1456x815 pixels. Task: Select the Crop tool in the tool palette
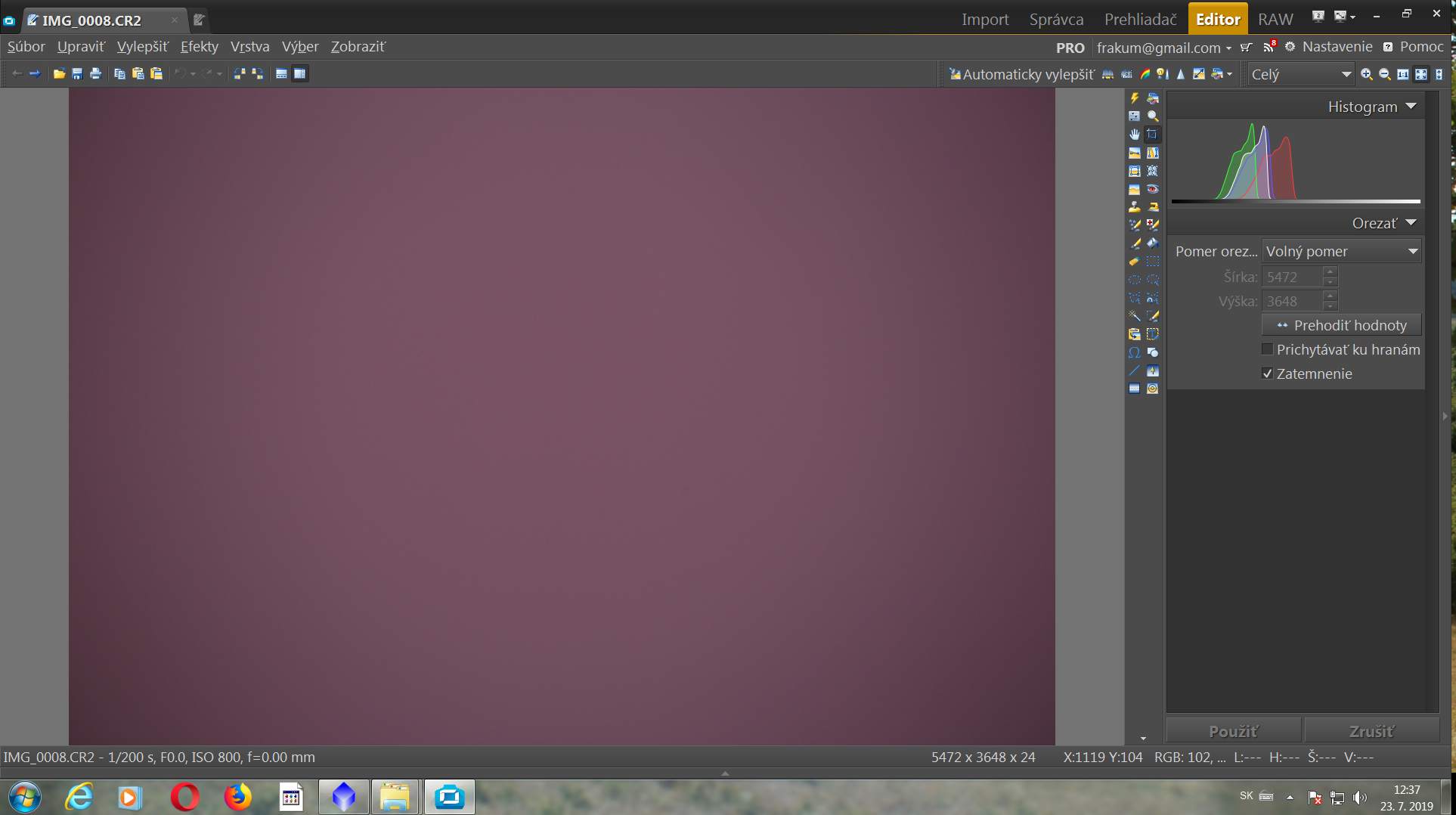1152,135
